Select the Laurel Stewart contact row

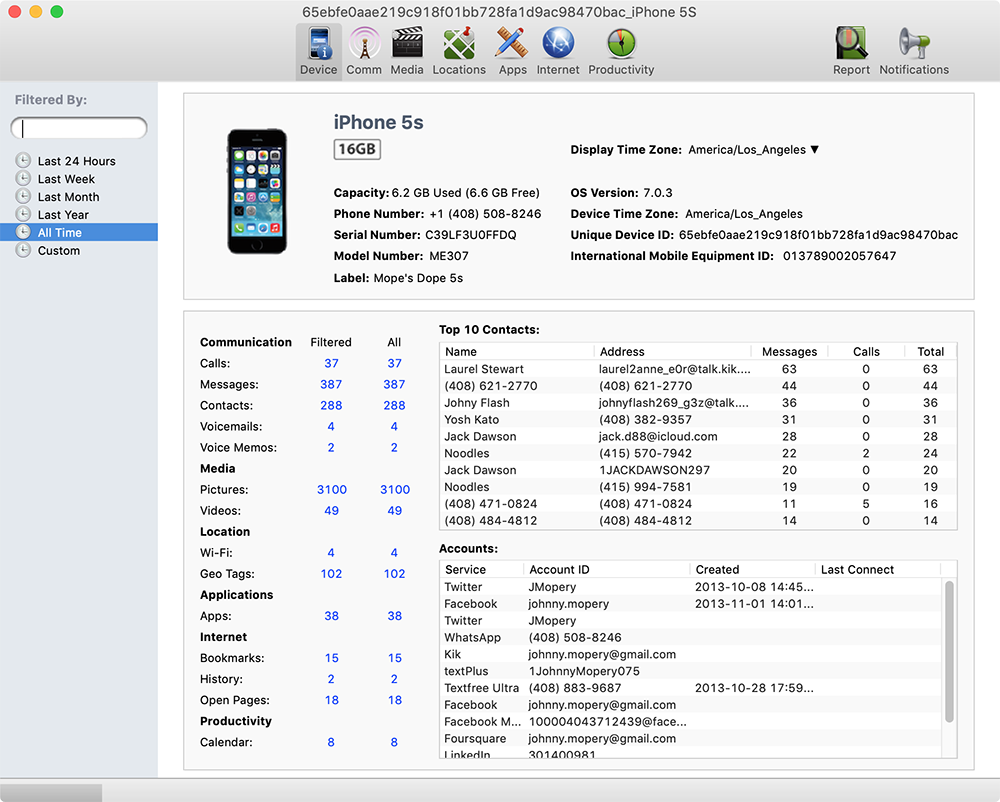(698, 369)
